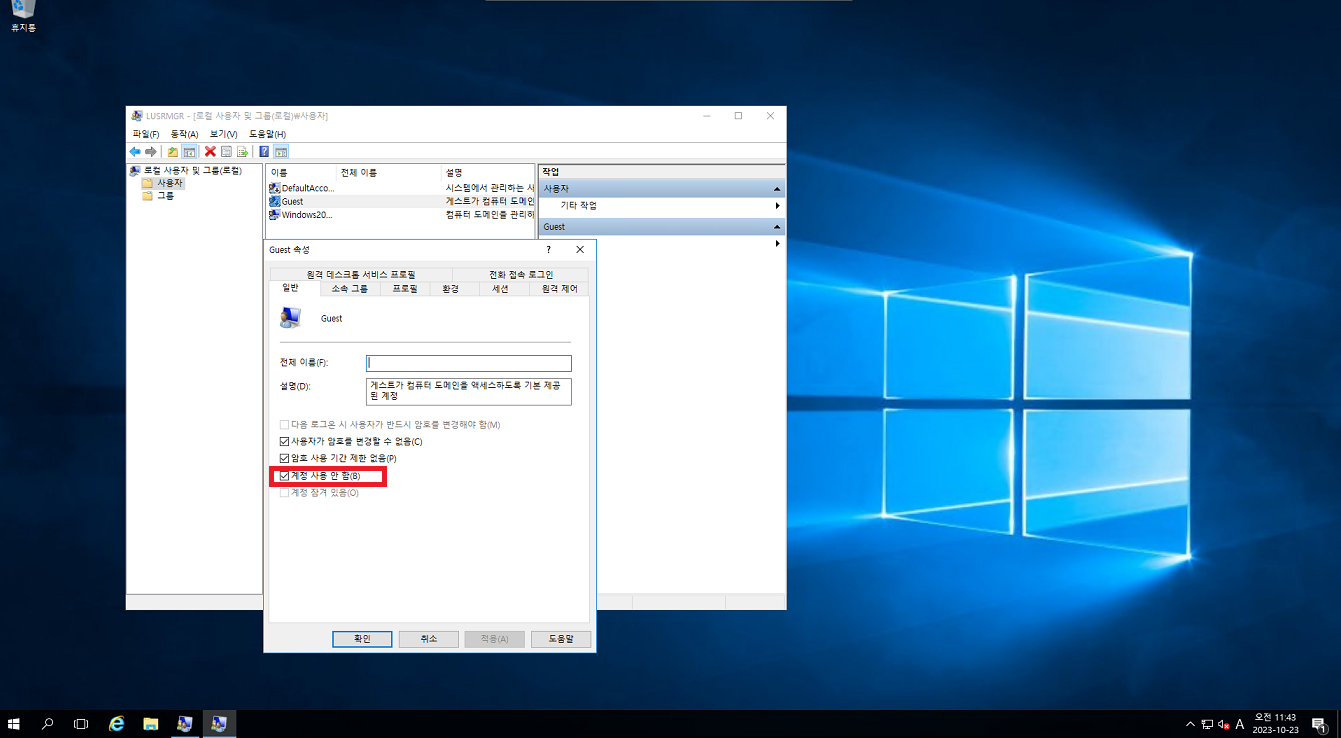Open File Explorer from taskbar
The height and width of the screenshot is (738, 1341).
tap(150, 723)
